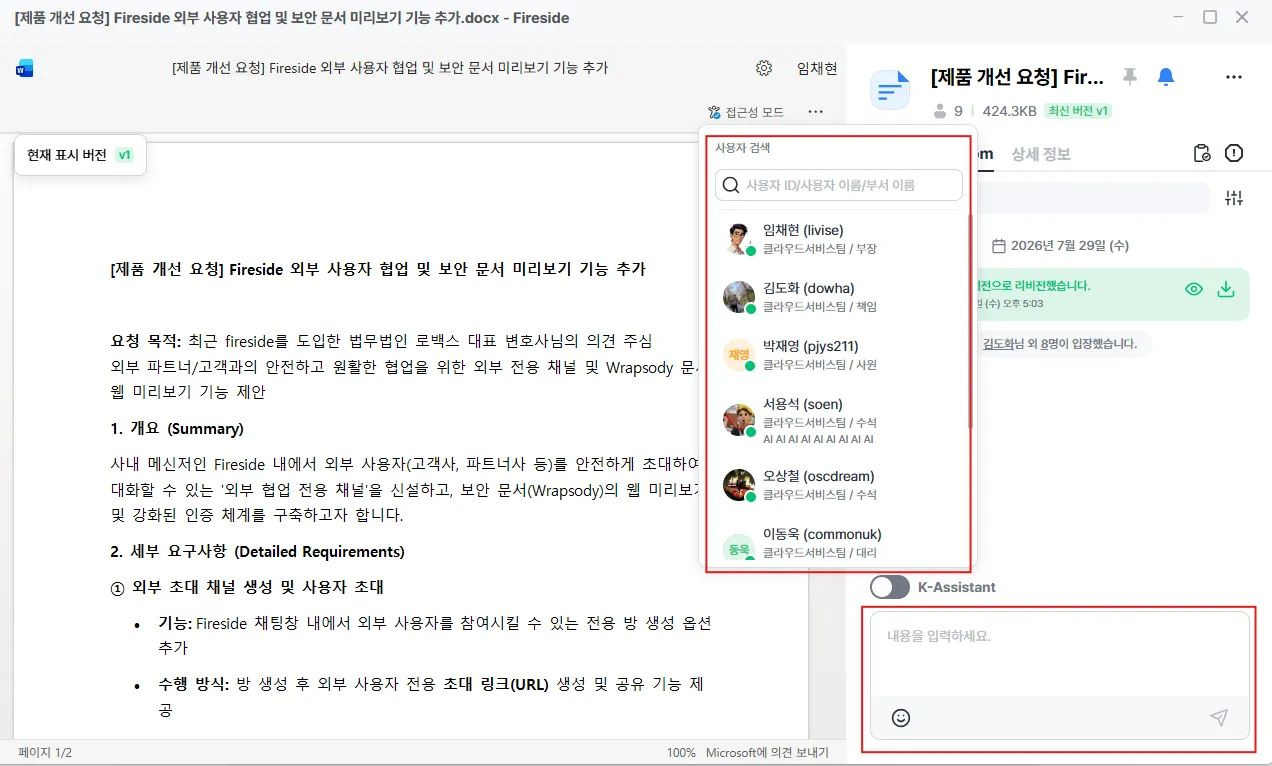Click 이동욱 avatar badge
The height and width of the screenshot is (766, 1272).
[x=739, y=547]
